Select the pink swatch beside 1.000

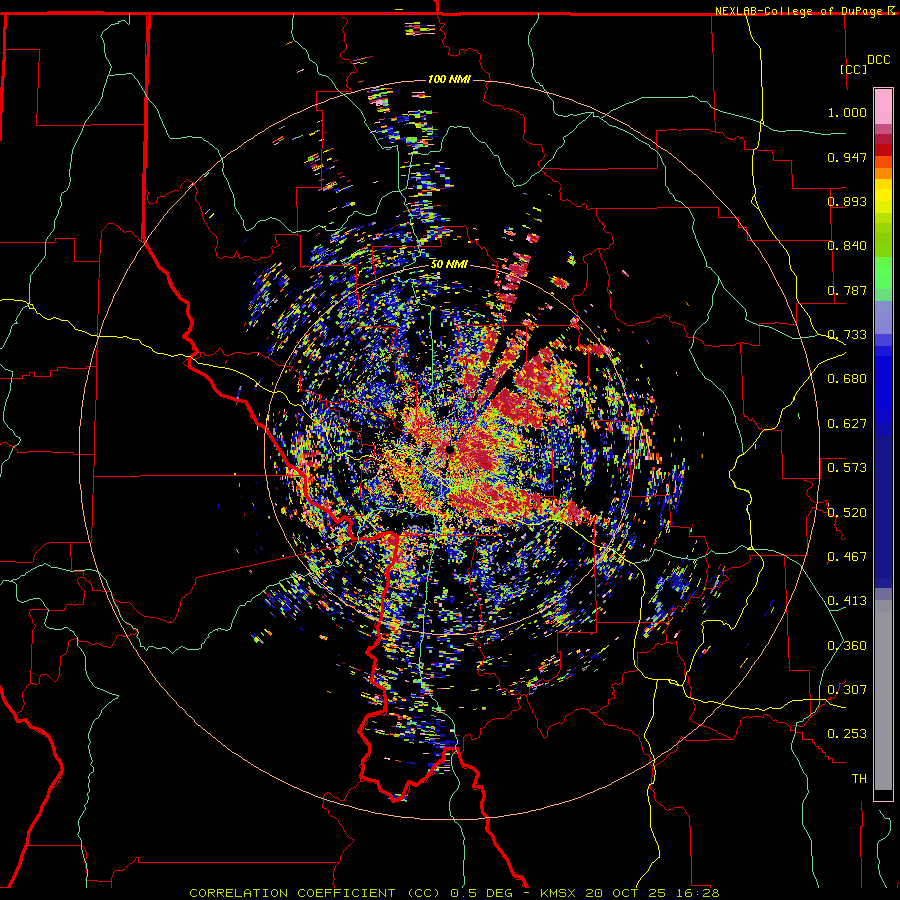883,107
